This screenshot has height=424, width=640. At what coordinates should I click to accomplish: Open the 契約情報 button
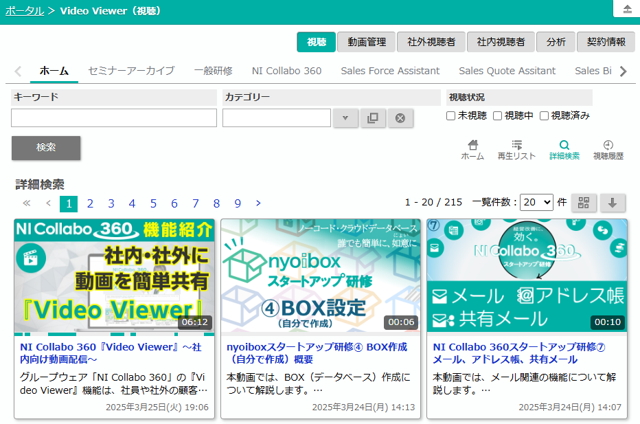(x=606, y=42)
